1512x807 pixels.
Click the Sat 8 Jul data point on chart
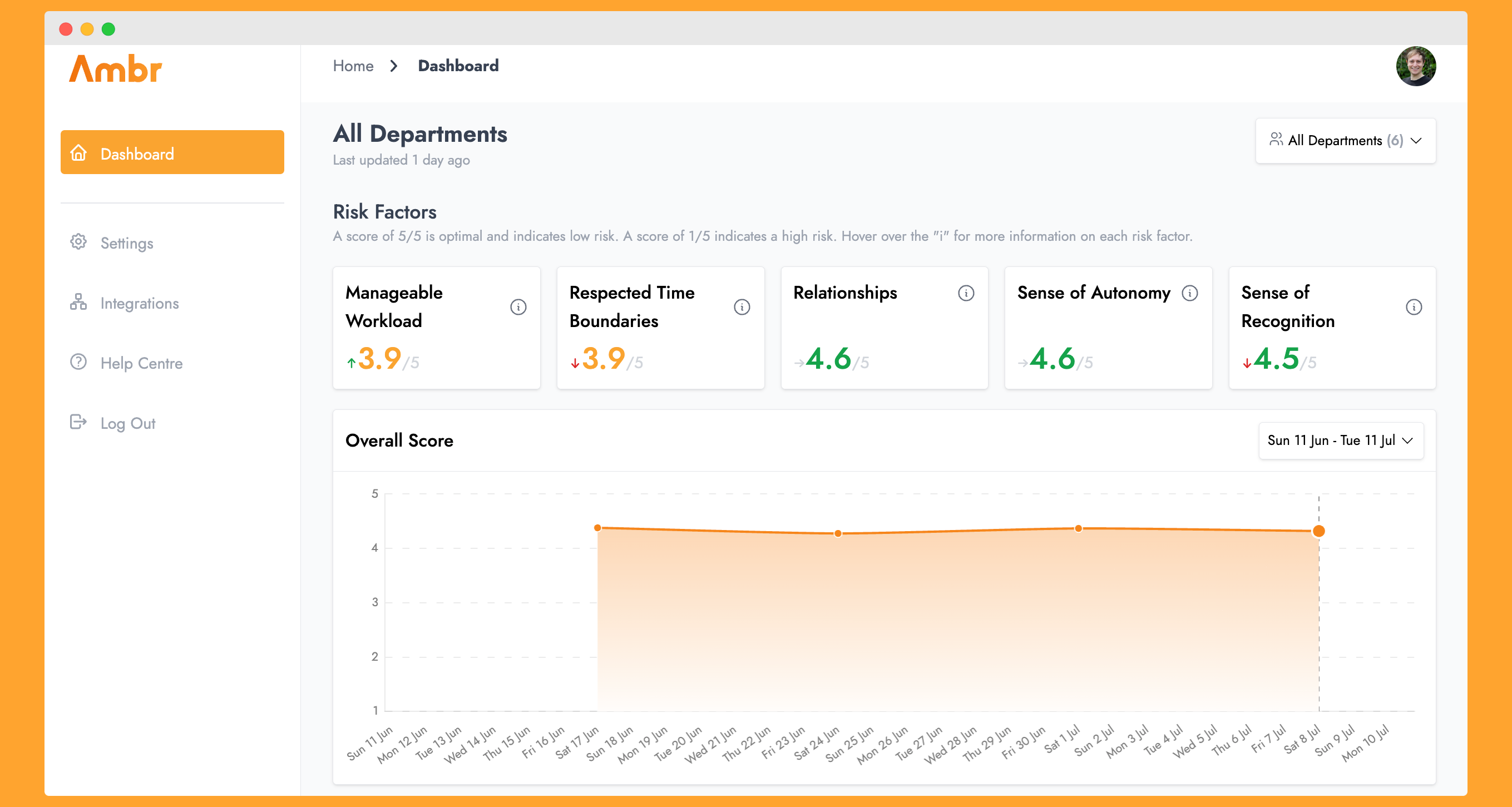[x=1318, y=531]
